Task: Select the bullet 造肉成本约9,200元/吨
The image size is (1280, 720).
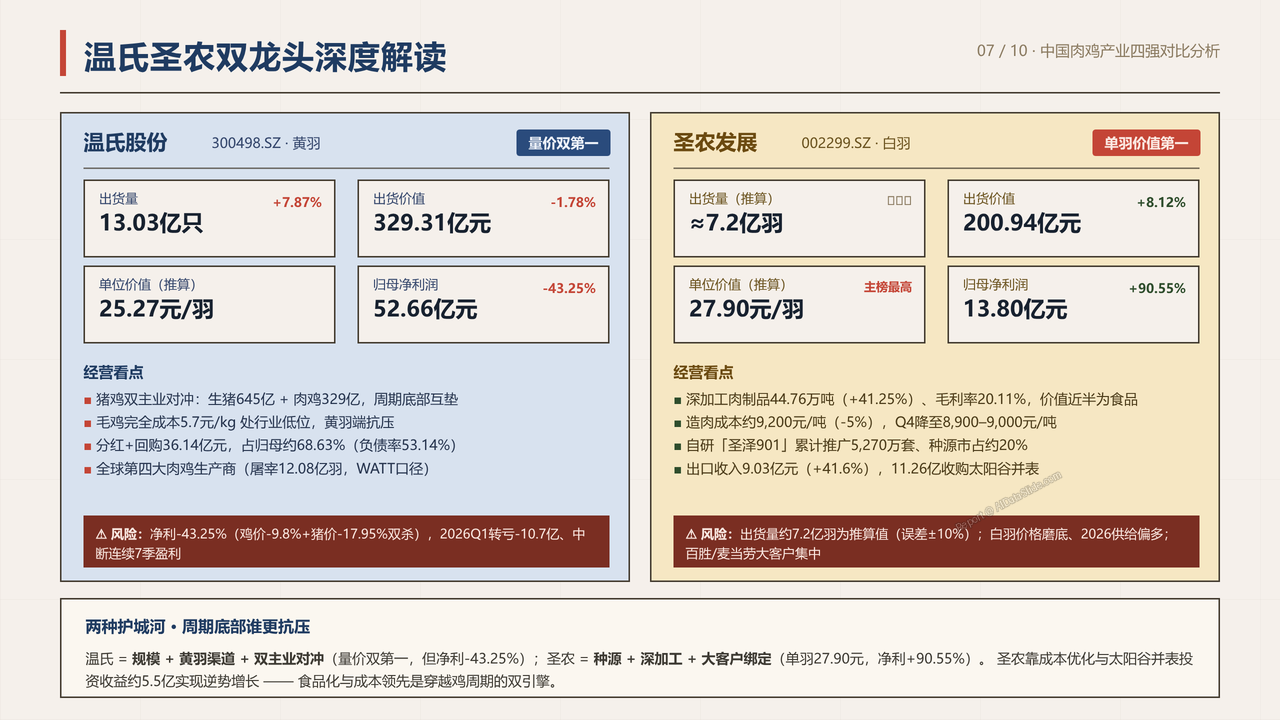Action: pos(865,422)
